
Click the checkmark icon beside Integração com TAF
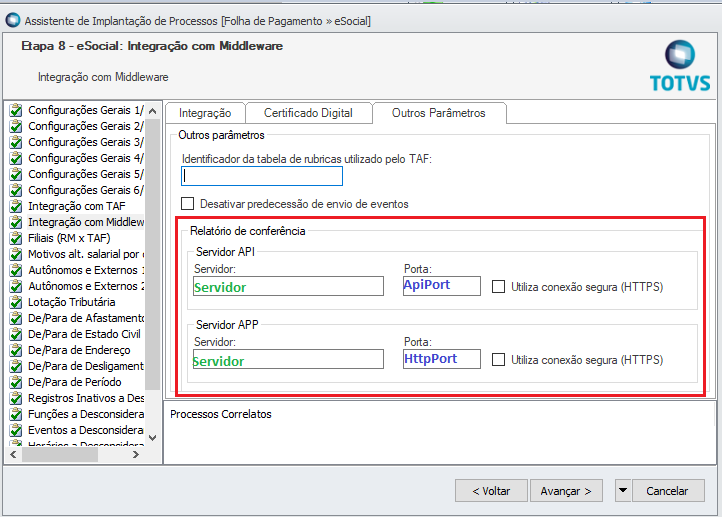point(16,206)
